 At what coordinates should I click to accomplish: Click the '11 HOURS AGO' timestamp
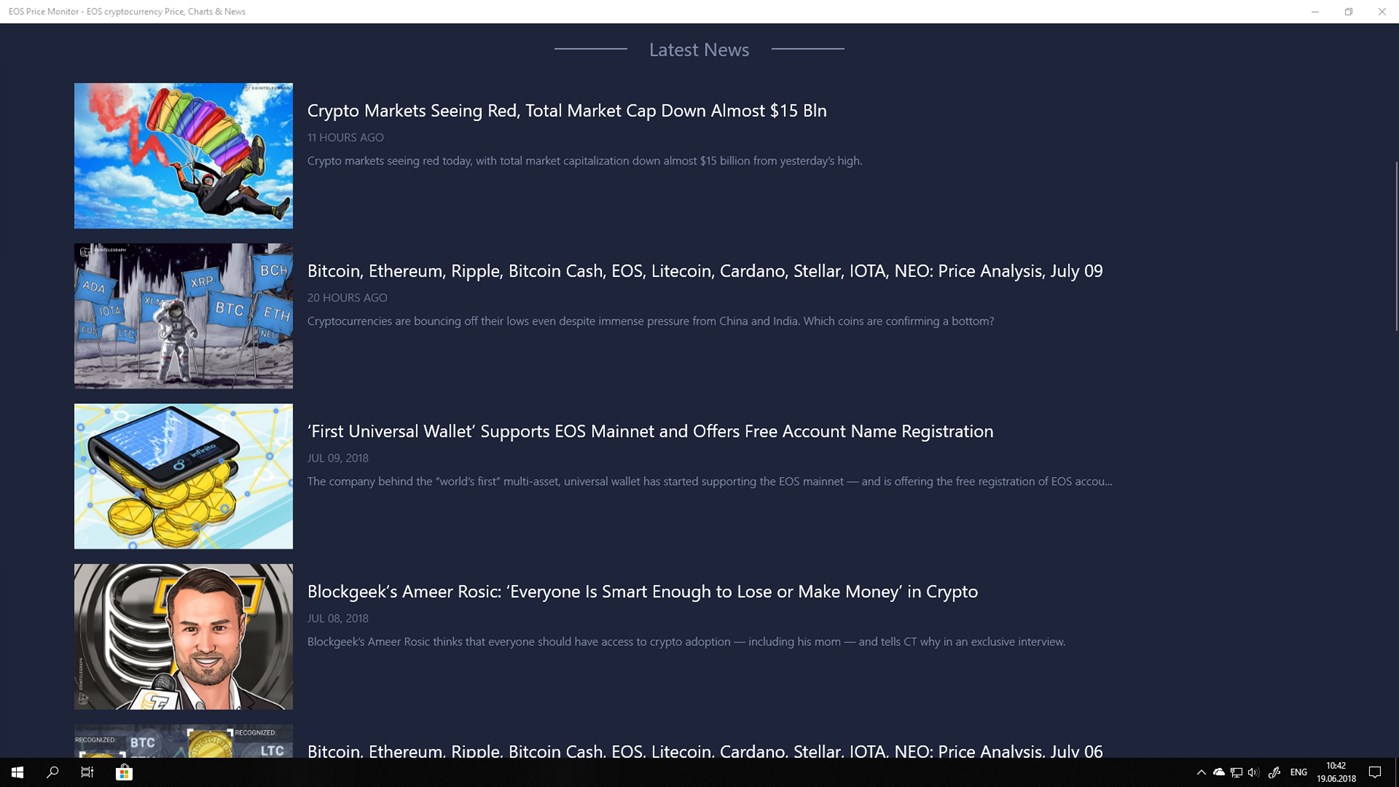[345, 137]
